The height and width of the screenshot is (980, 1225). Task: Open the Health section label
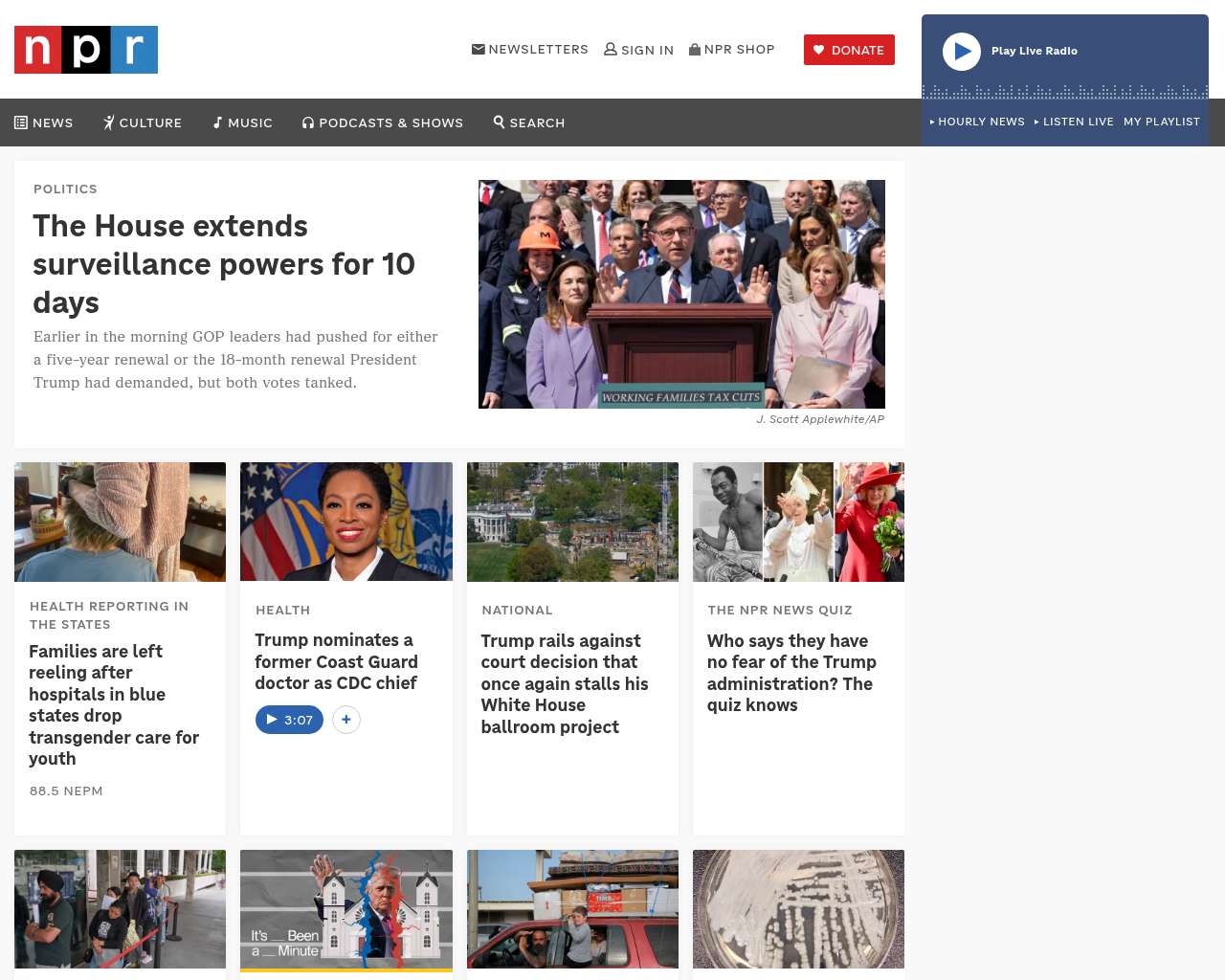pyautogui.click(x=283, y=610)
